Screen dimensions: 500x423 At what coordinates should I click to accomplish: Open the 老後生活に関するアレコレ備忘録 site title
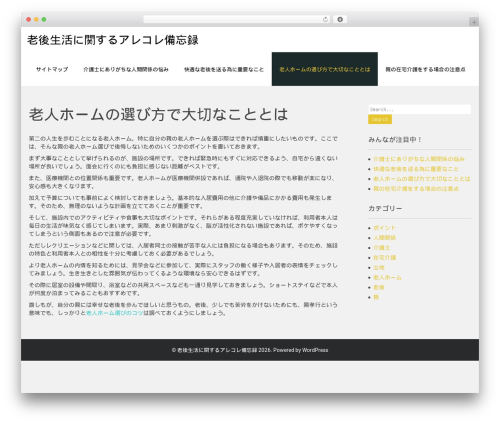tap(113, 40)
